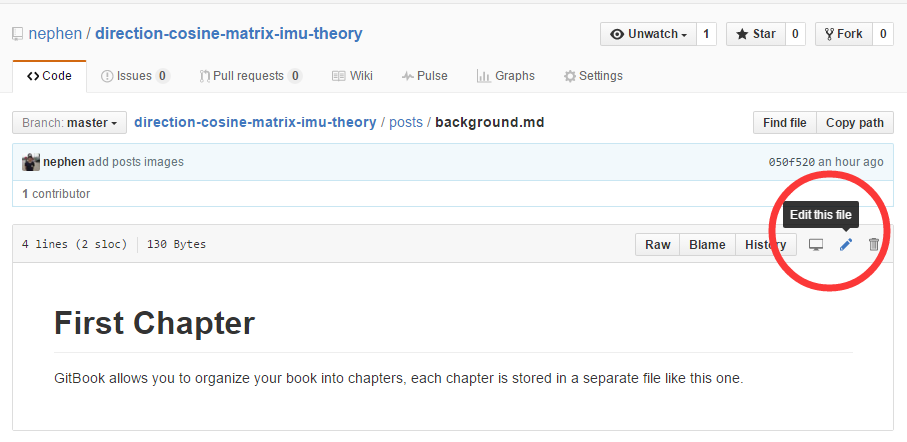Click the GitBook paragraph text

(399, 379)
